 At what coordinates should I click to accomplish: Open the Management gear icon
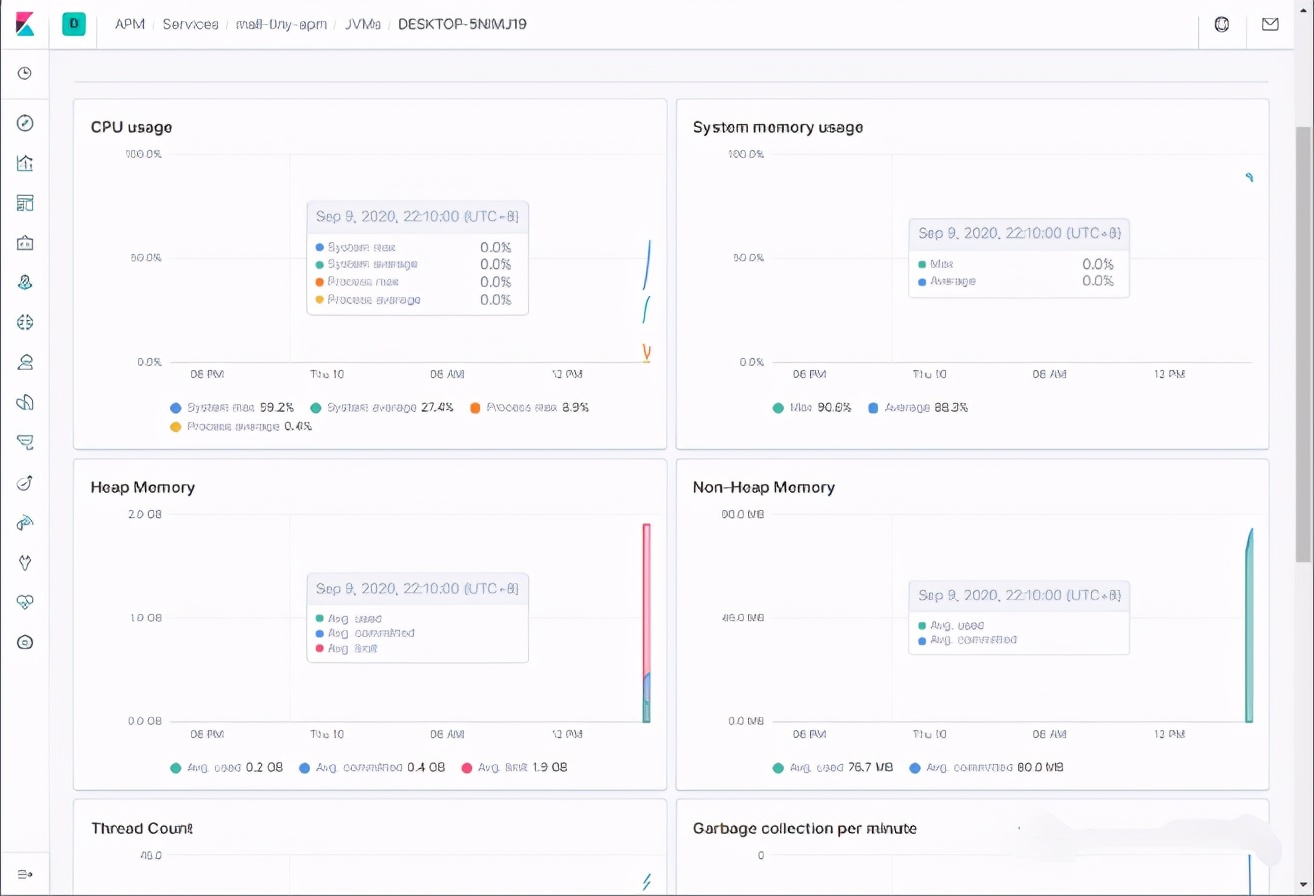click(x=25, y=642)
